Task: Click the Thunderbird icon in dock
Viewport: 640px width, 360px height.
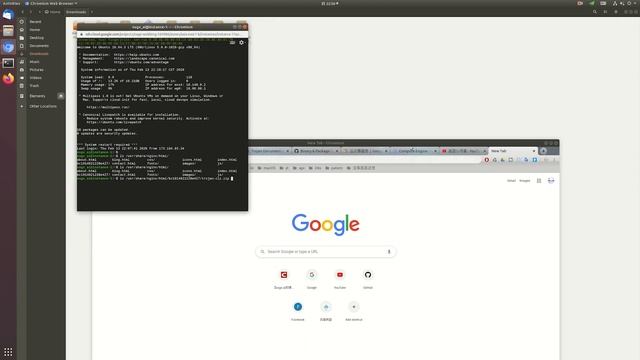Action: pyautogui.click(x=8, y=15)
